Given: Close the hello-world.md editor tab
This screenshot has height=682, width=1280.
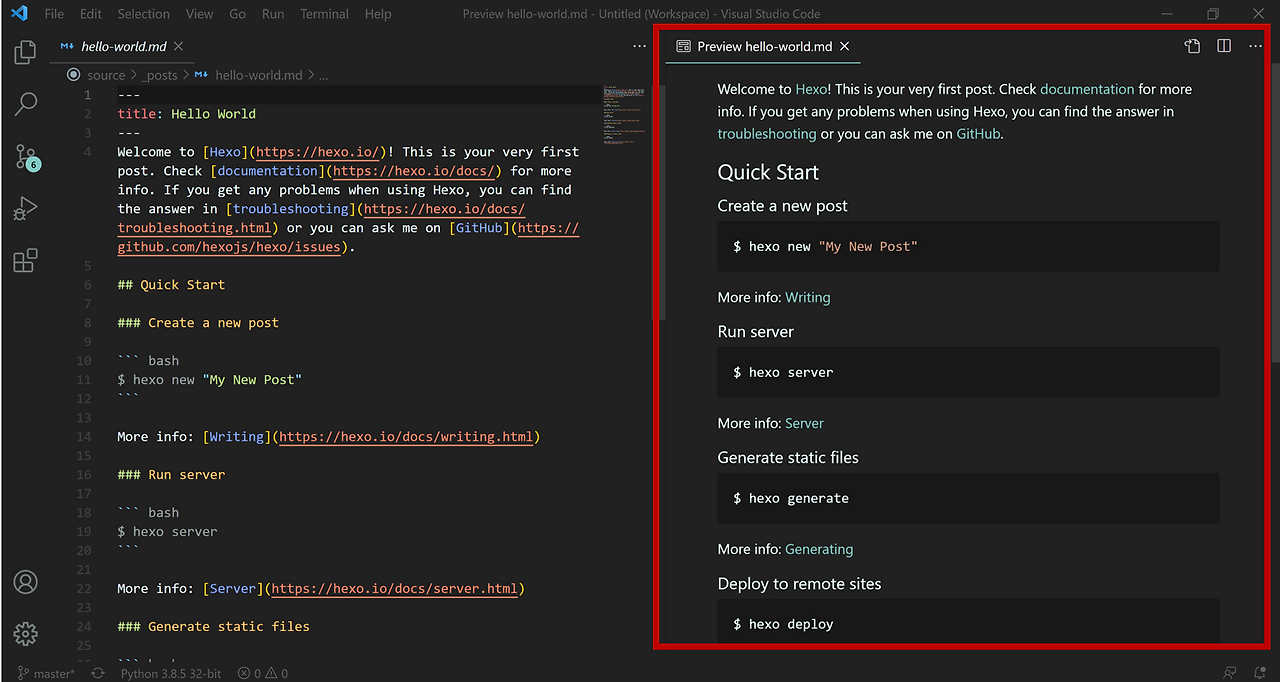Looking at the screenshot, I should [178, 46].
